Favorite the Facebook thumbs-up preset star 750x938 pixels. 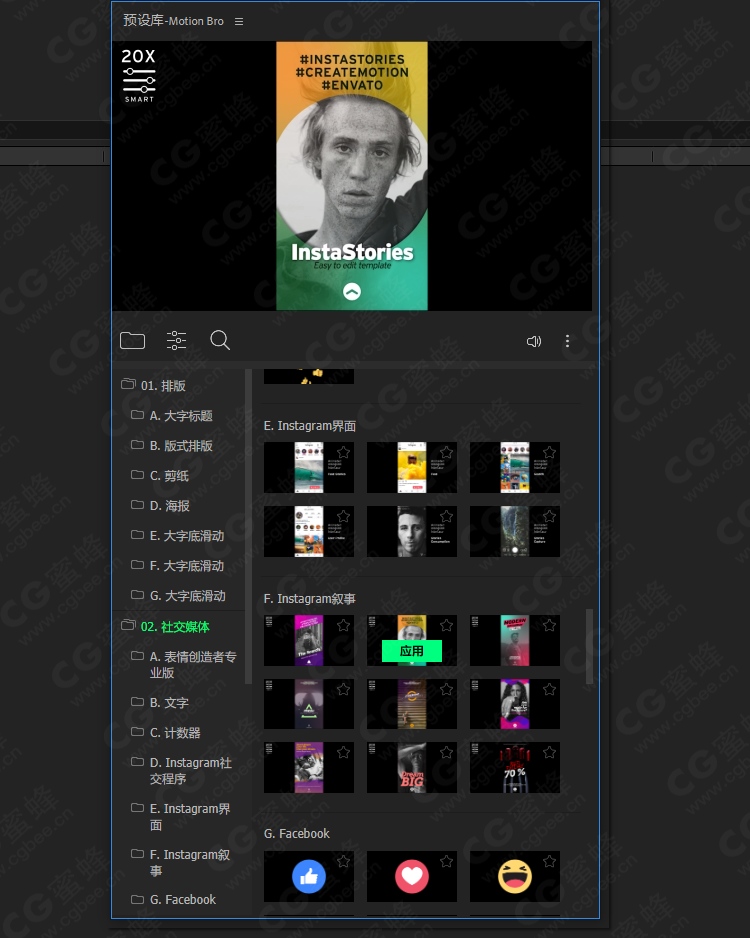[343, 861]
